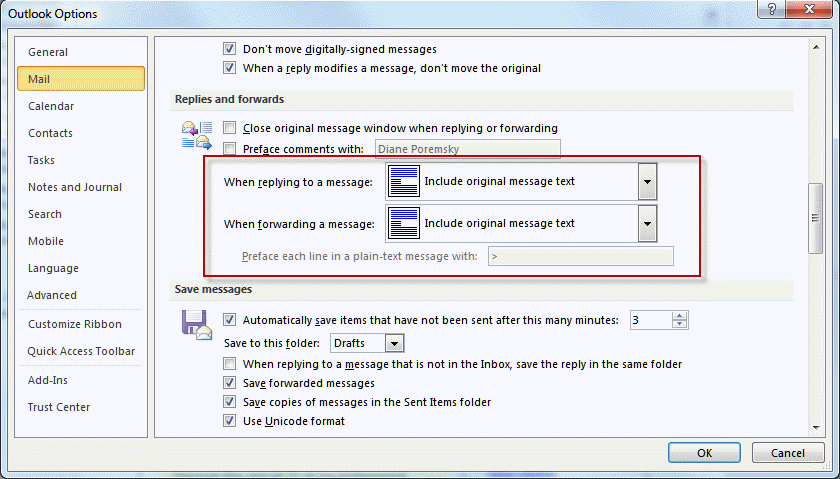This screenshot has height=479, width=840.
Task: Open the Save to this folder Drafts dropdown
Action: [394, 343]
